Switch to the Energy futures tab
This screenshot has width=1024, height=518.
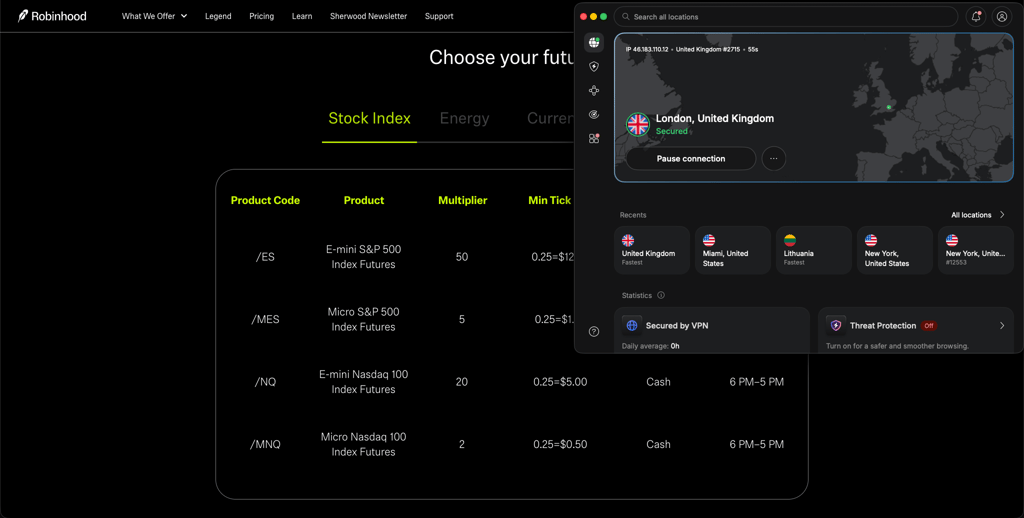464,118
